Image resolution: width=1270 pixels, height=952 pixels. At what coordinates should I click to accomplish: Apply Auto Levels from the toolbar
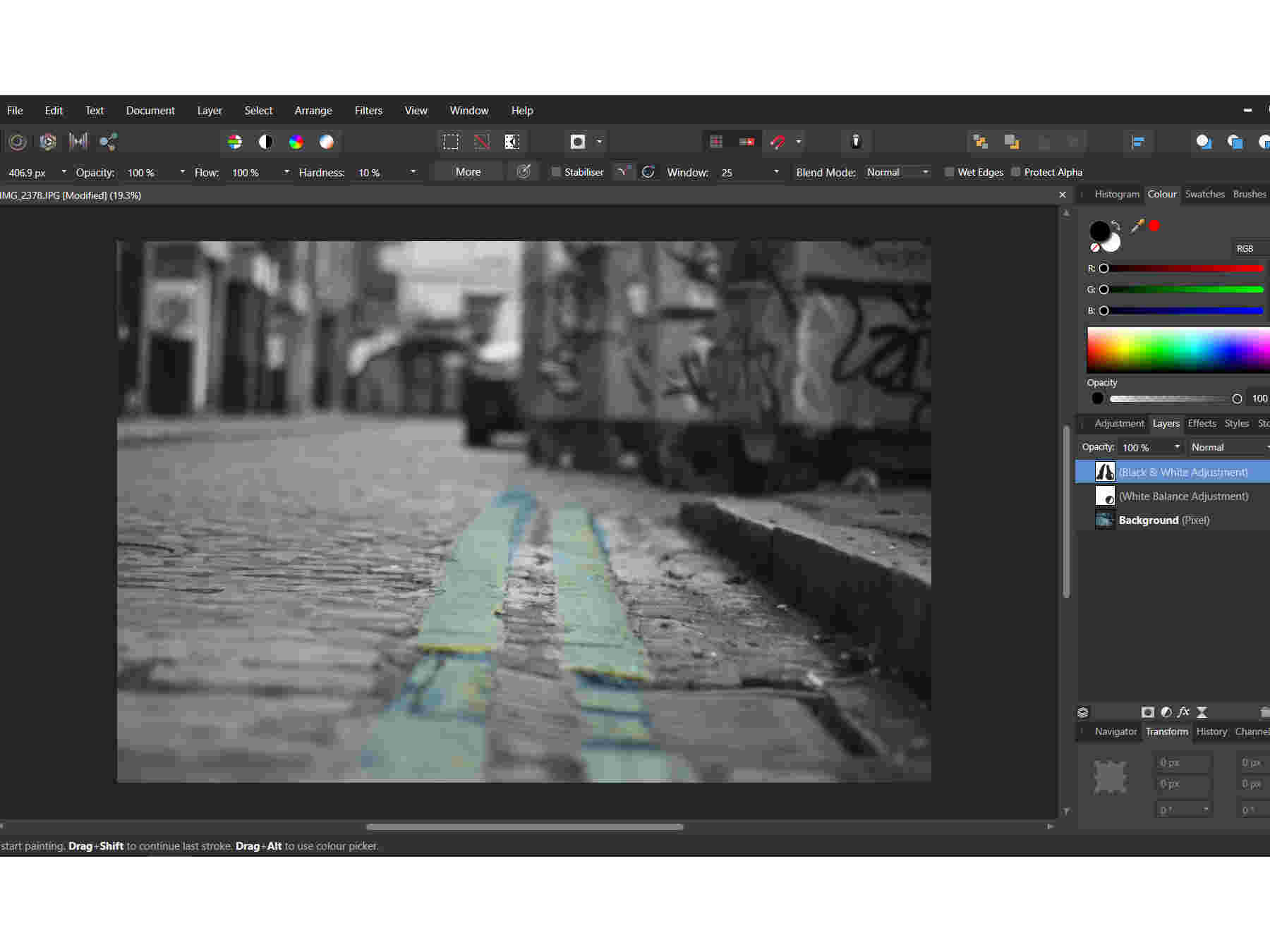tap(235, 142)
